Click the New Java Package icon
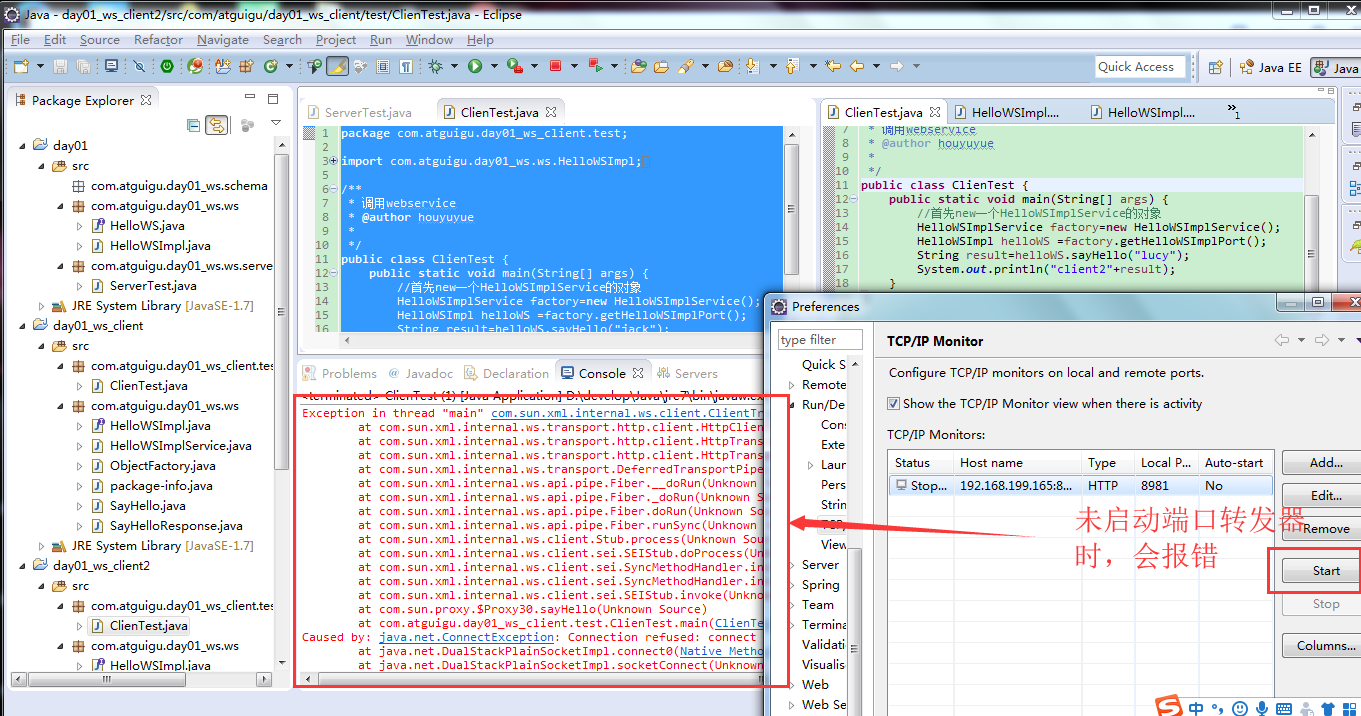Viewport: 1361px width, 716px height. tap(245, 66)
